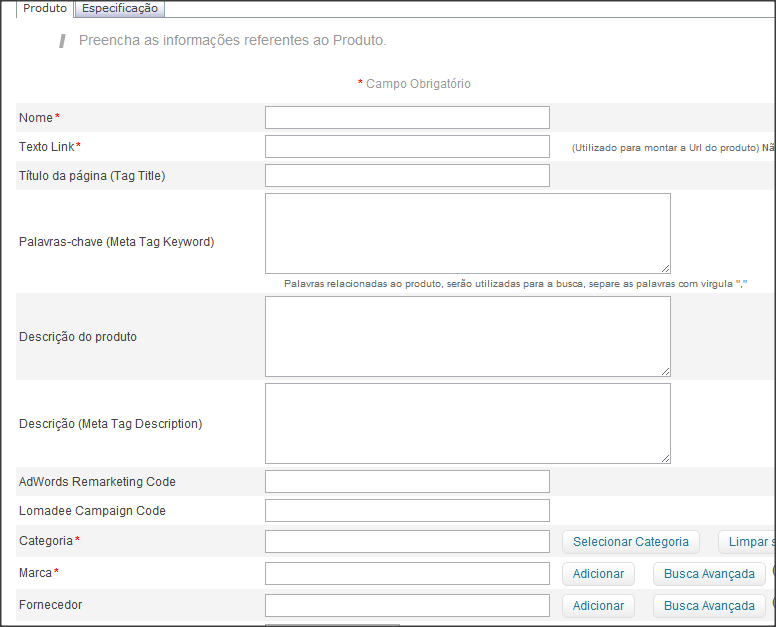Image resolution: width=776 pixels, height=627 pixels.
Task: Click inside the Palavras-chave textarea
Action: click(x=467, y=233)
